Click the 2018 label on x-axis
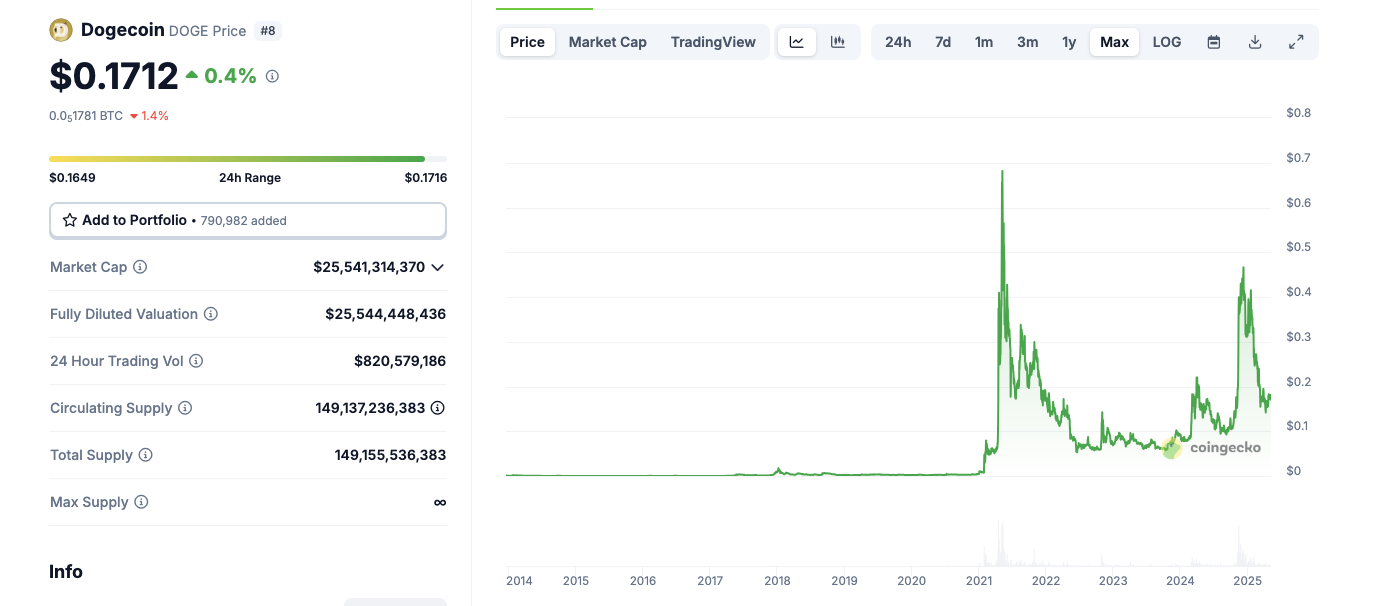This screenshot has width=1396, height=606. pos(777,580)
